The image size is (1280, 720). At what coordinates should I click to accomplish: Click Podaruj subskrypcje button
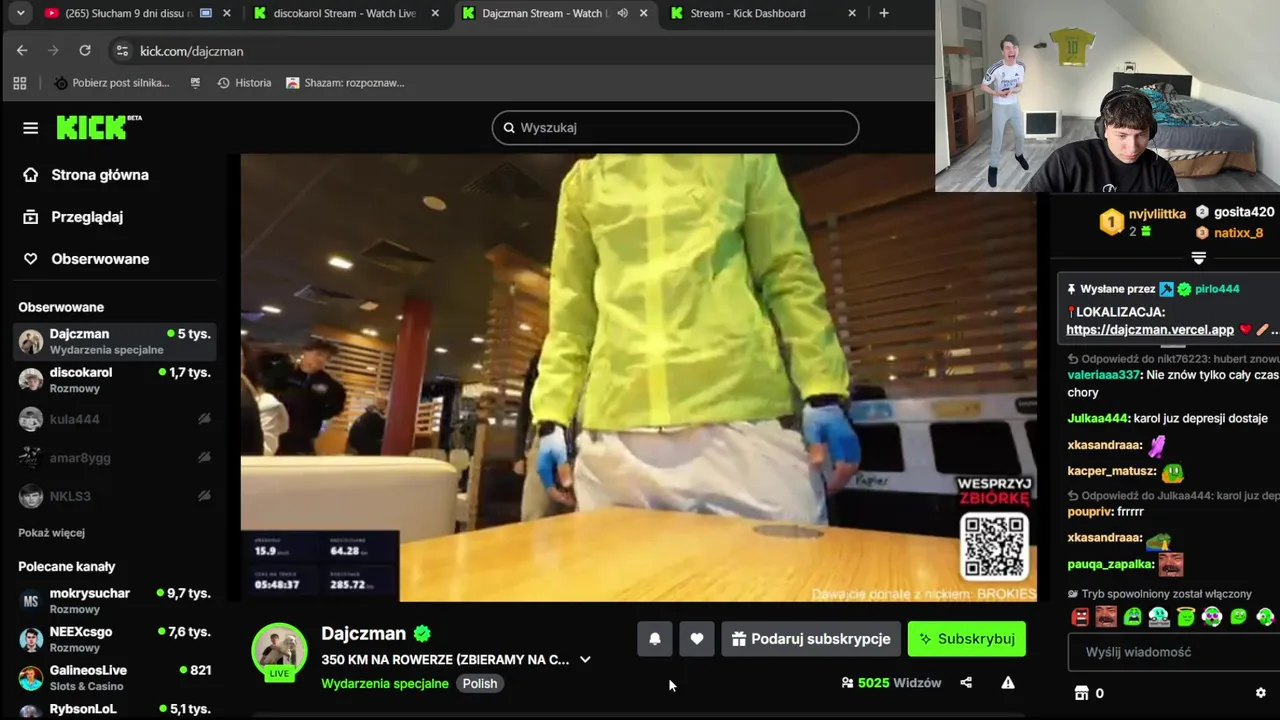tap(811, 639)
